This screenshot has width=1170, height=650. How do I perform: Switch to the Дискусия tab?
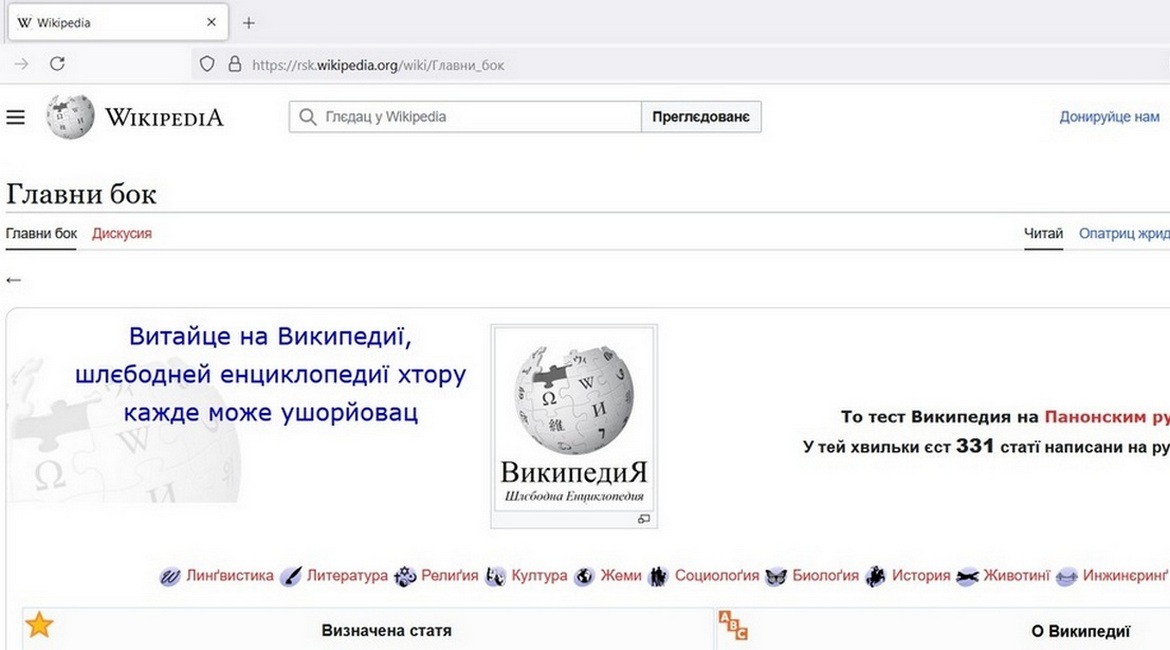pyautogui.click(x=122, y=234)
